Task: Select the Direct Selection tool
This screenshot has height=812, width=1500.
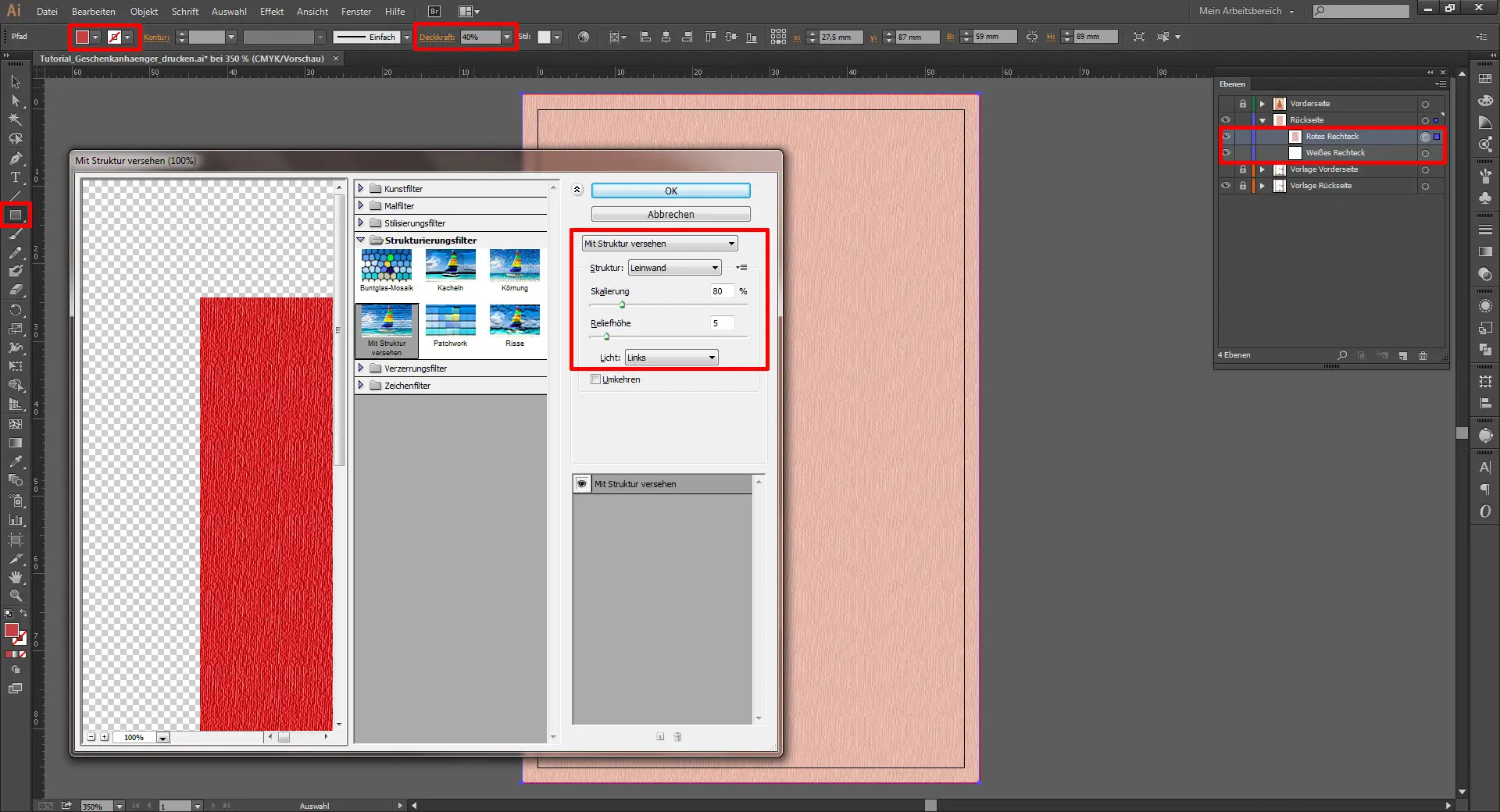Action: click(x=16, y=101)
